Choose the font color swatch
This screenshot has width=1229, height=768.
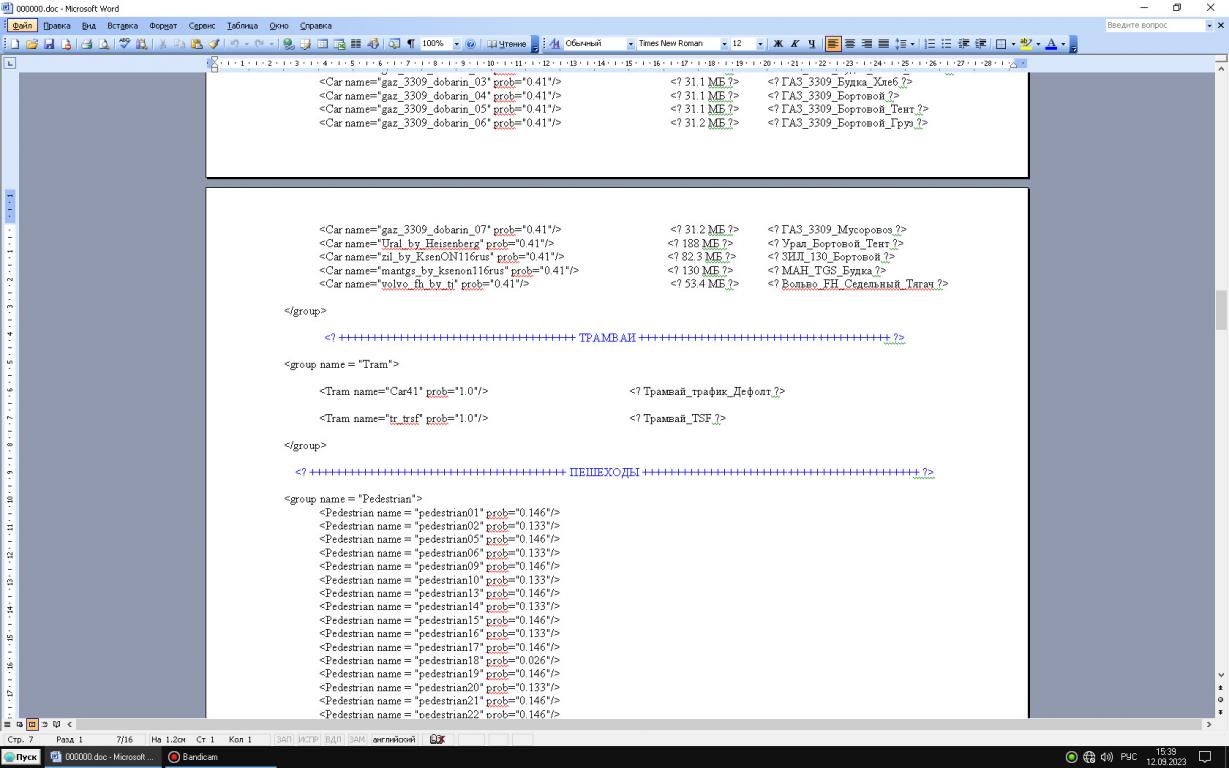(x=1052, y=44)
